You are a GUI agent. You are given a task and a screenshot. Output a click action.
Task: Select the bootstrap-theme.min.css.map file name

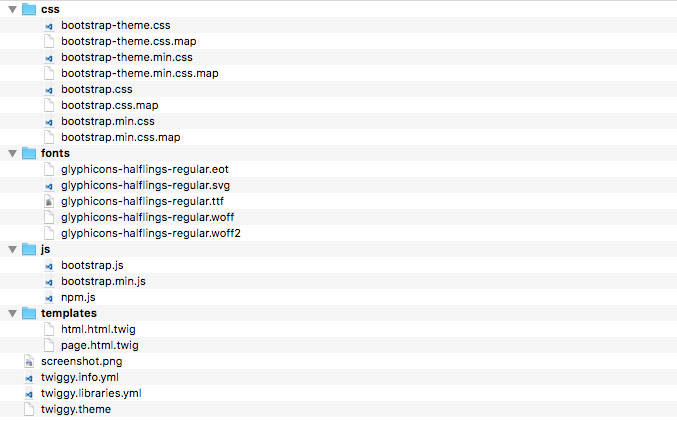pyautogui.click(x=139, y=73)
